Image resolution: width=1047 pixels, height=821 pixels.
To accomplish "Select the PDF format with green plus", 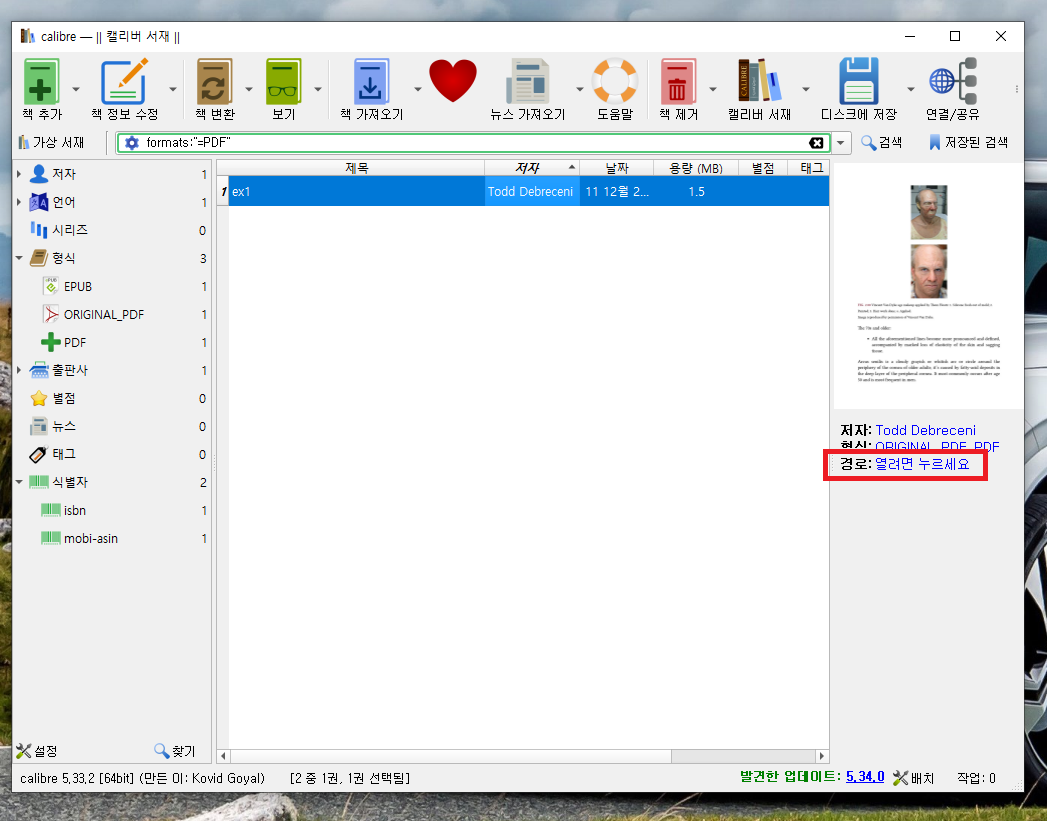I will 63,342.
